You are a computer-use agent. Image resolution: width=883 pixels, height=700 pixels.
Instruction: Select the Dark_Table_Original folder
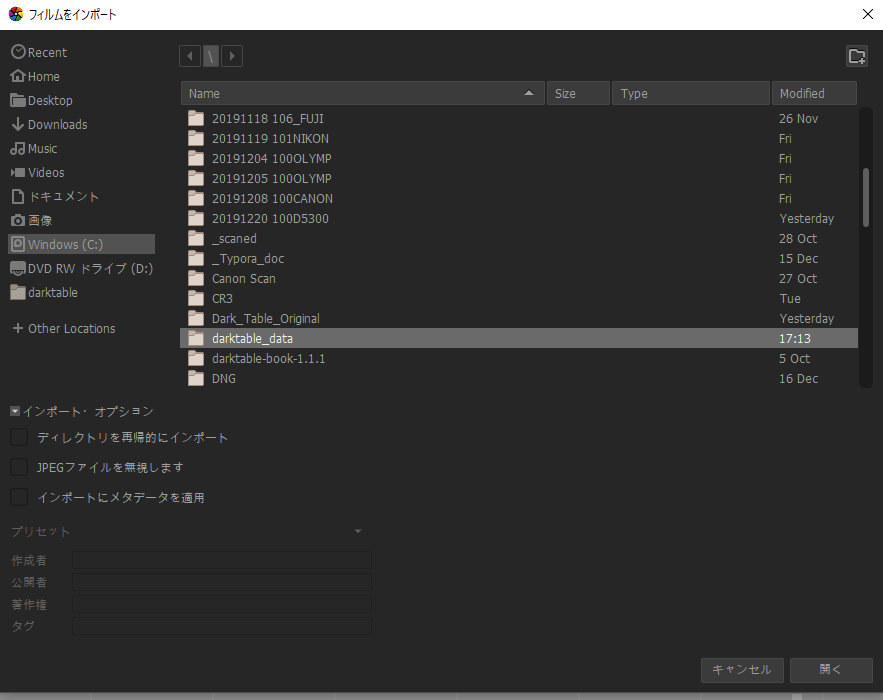(519, 319)
